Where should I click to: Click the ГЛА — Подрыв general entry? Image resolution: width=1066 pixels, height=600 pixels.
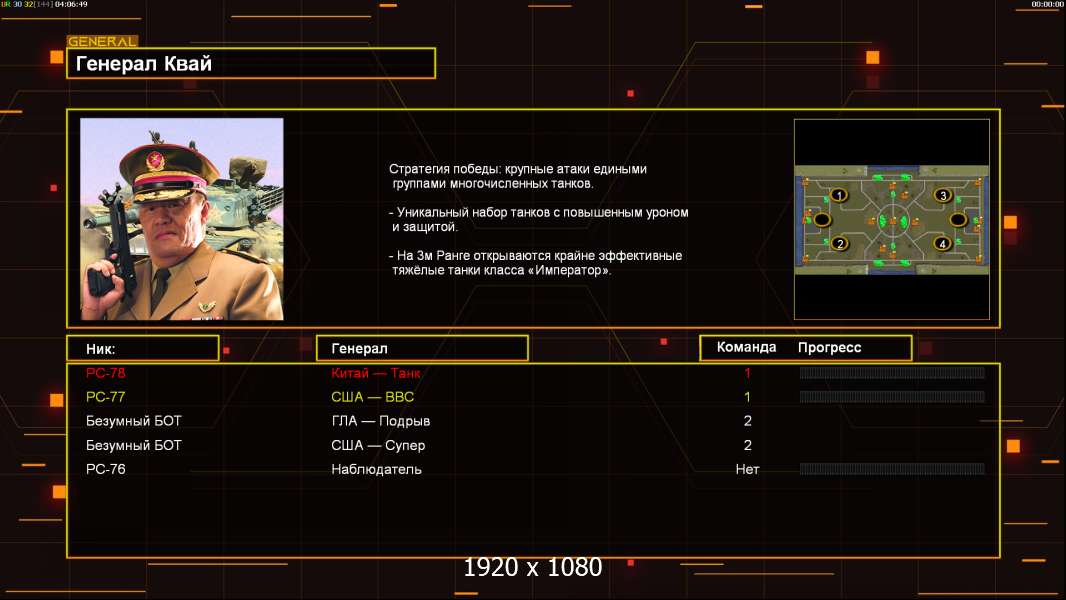pos(381,421)
